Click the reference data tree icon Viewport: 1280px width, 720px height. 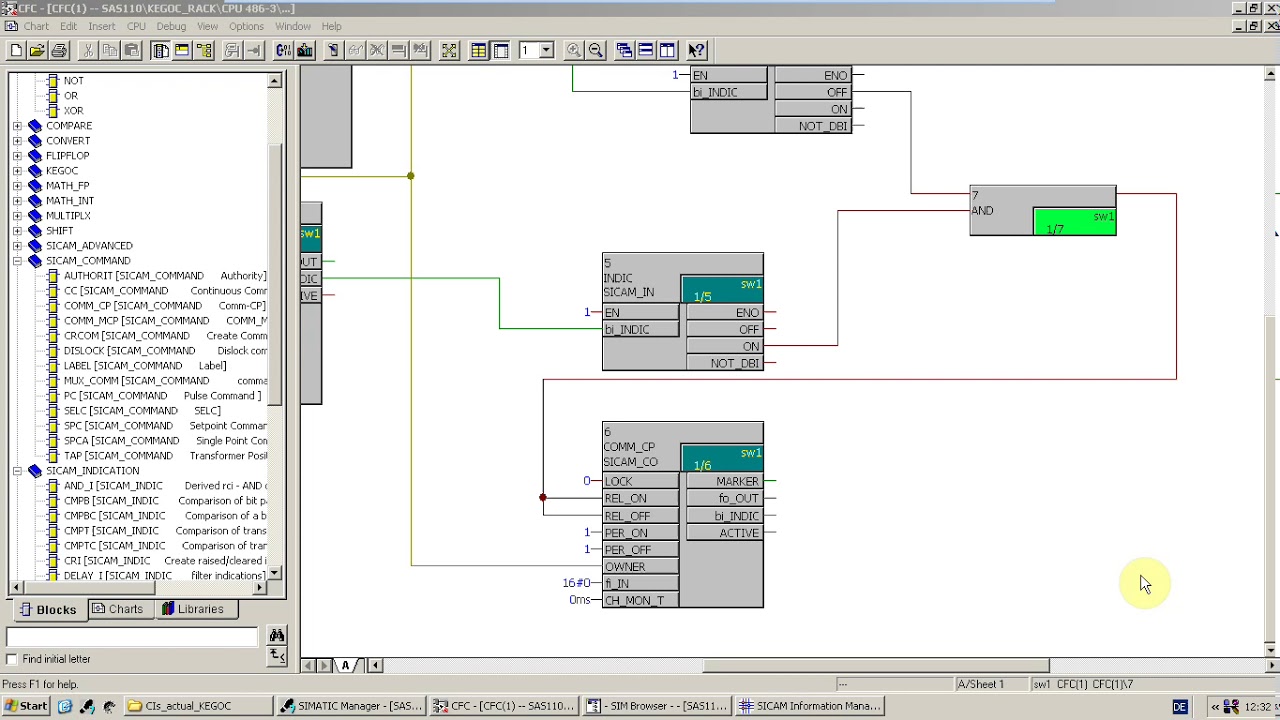(204, 50)
